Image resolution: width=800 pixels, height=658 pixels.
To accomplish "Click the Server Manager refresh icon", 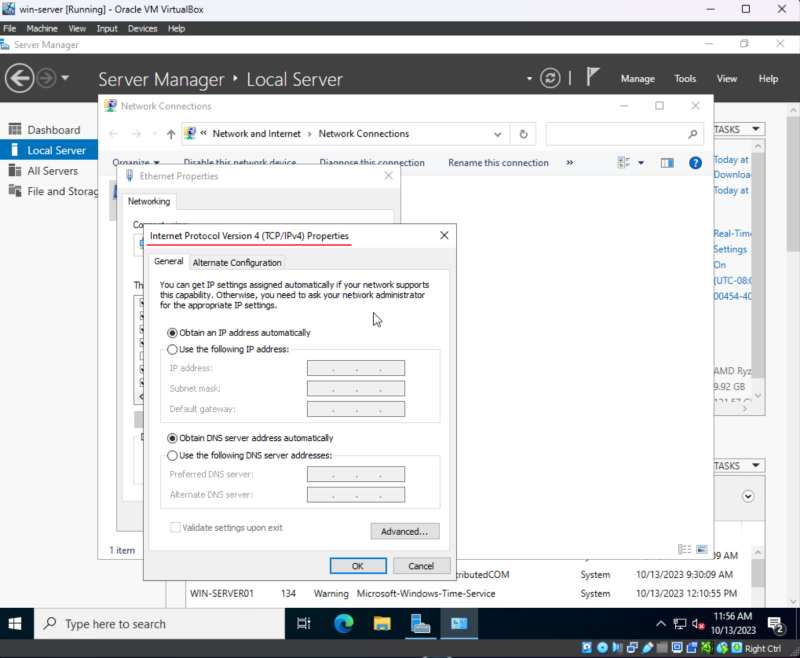I will click(x=550, y=78).
